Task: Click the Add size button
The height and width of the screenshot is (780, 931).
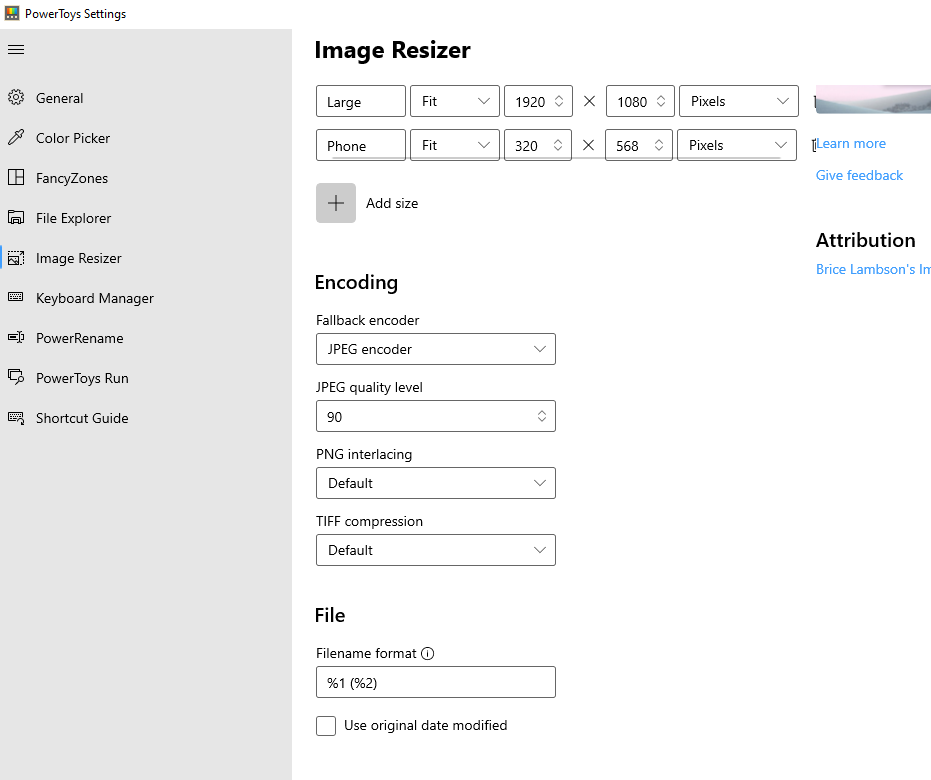Action: [x=335, y=202]
